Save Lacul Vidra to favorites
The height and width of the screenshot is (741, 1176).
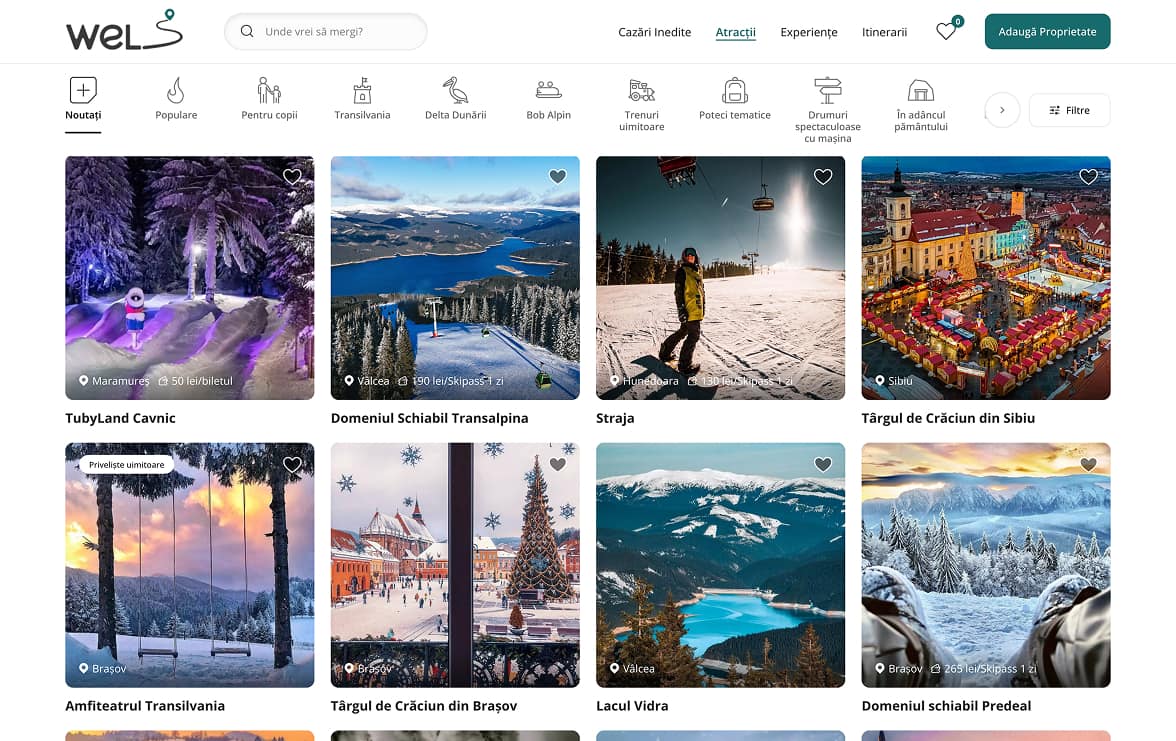[823, 464]
